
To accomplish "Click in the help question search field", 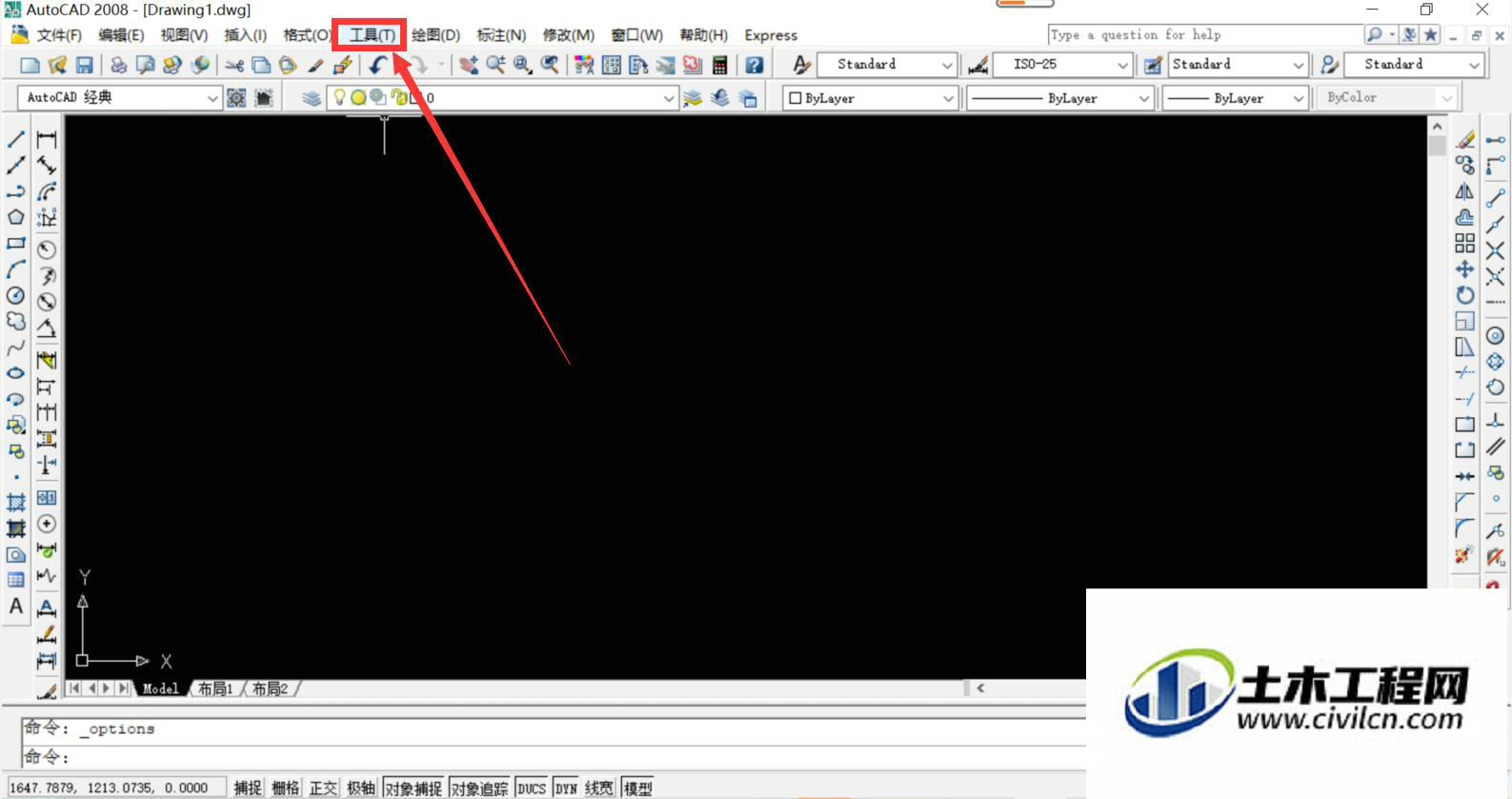I will pyautogui.click(x=1205, y=35).
